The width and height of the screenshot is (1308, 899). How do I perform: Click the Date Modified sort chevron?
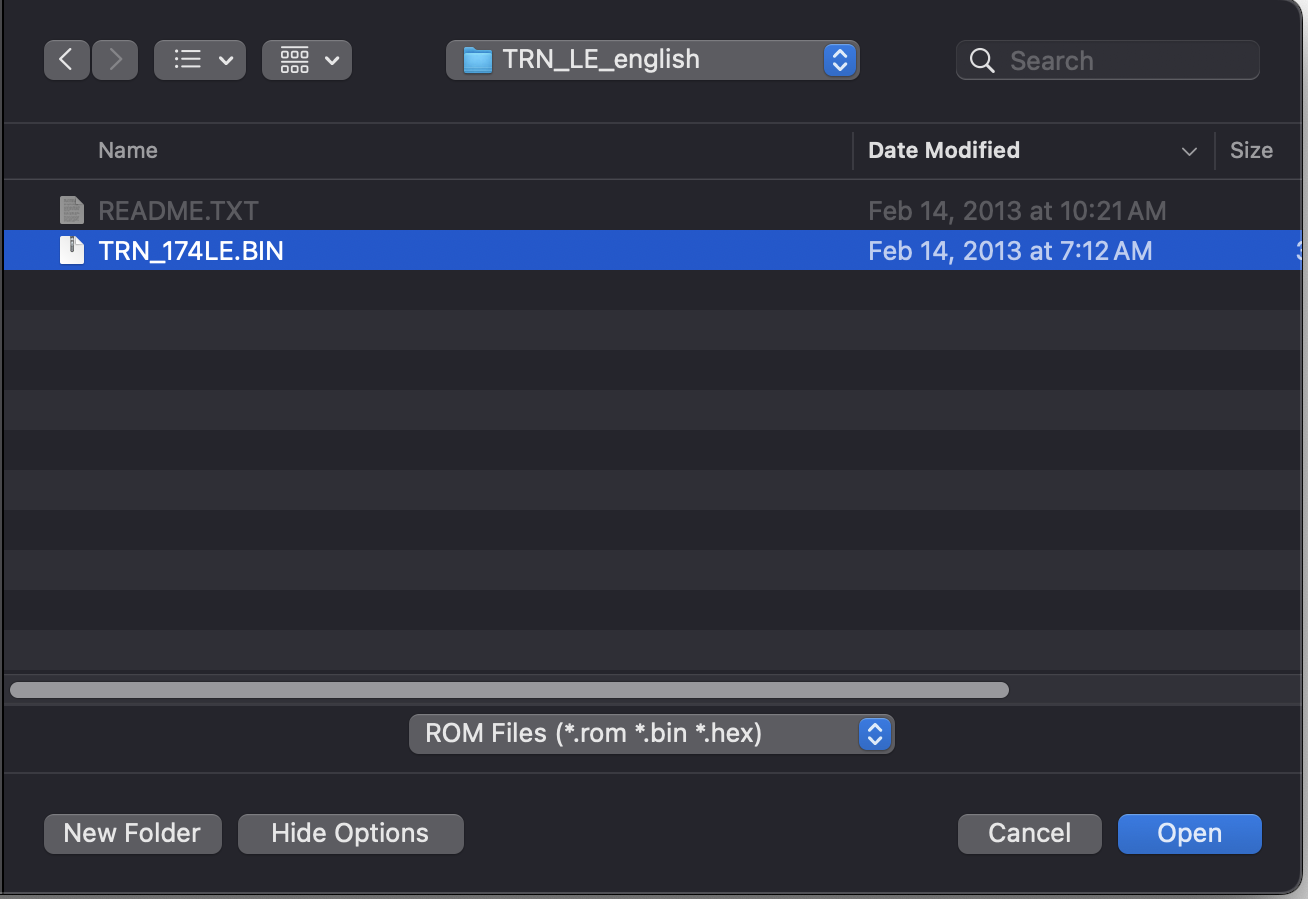(x=1189, y=151)
